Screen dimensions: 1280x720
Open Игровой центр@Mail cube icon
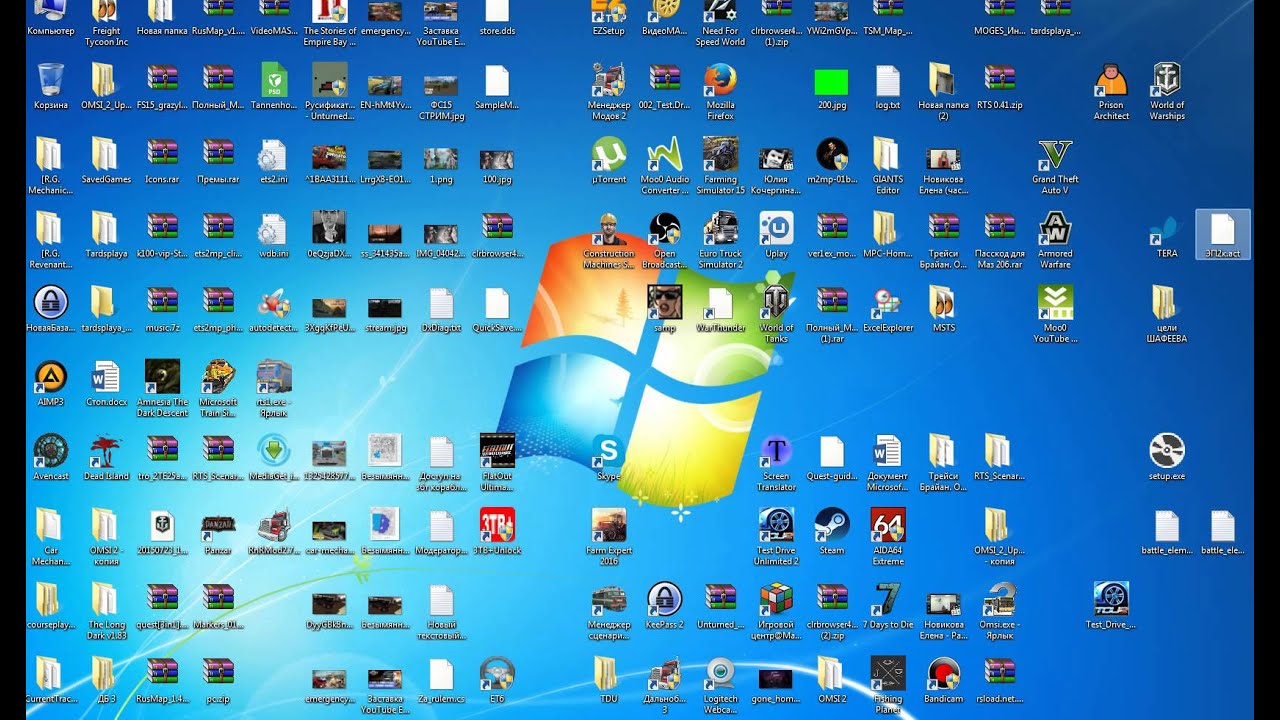776,611
